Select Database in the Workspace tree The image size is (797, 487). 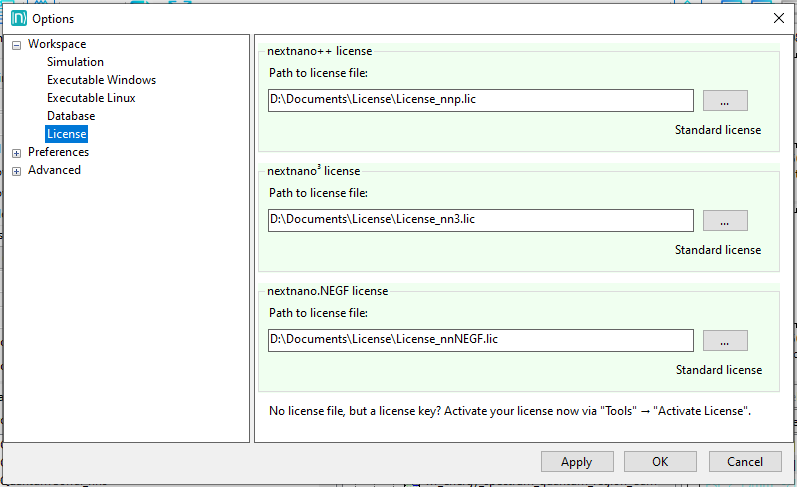coord(71,116)
